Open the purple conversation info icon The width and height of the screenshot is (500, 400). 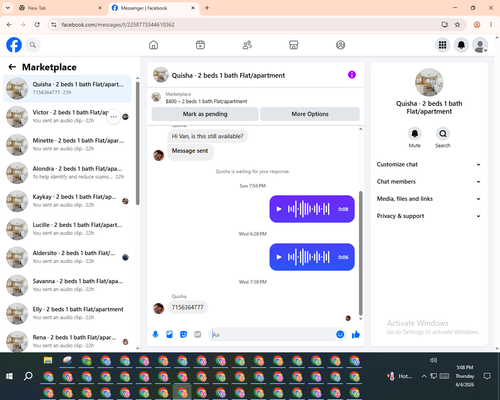coord(352,75)
